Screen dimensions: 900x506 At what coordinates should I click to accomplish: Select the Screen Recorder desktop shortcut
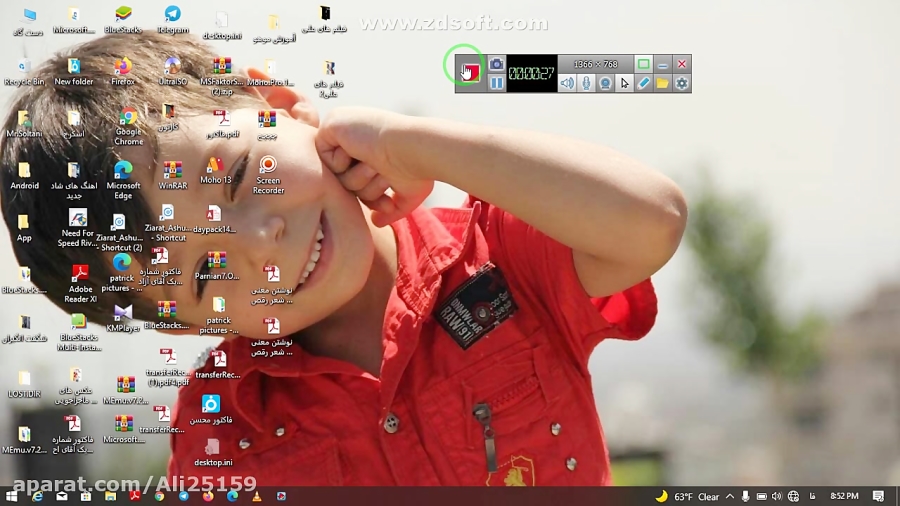[x=268, y=175]
